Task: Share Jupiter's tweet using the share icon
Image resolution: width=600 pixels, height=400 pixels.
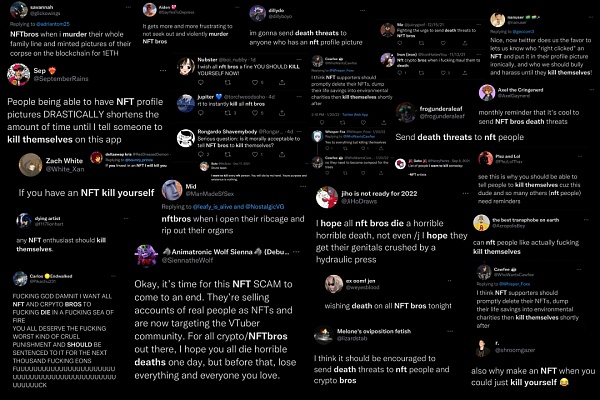Action: coord(282,113)
